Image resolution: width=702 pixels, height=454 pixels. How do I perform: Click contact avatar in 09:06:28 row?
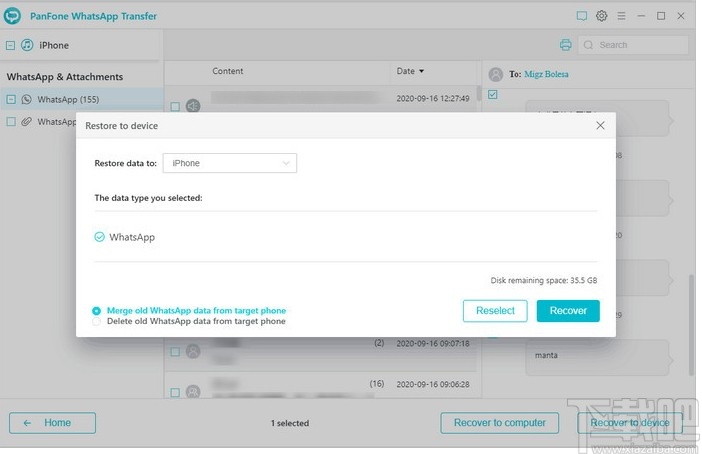pos(193,392)
